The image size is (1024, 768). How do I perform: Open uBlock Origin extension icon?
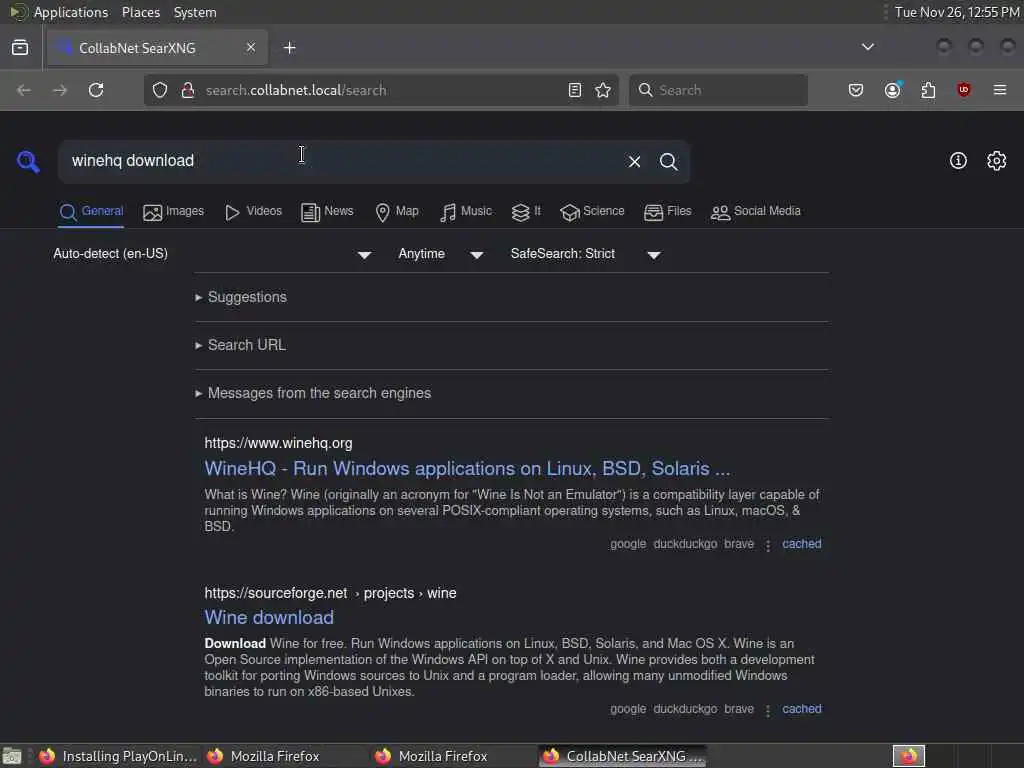tap(964, 90)
